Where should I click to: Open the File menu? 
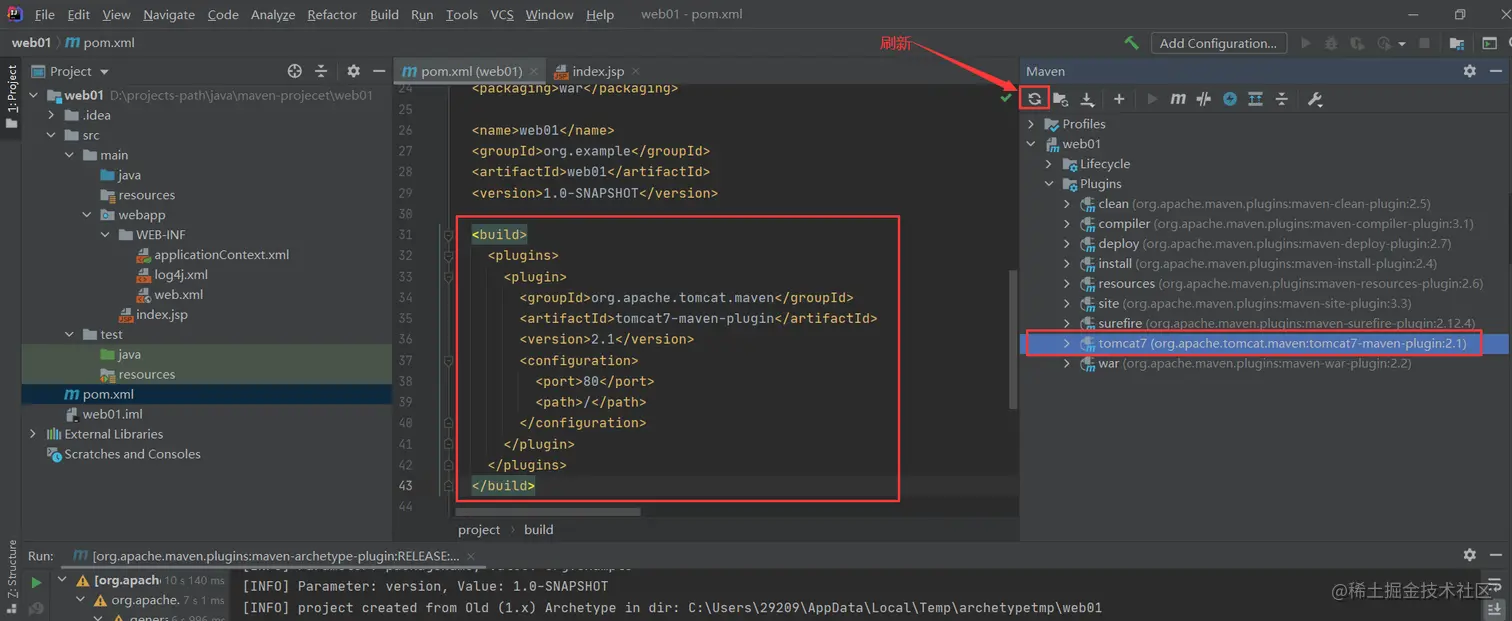[44, 15]
